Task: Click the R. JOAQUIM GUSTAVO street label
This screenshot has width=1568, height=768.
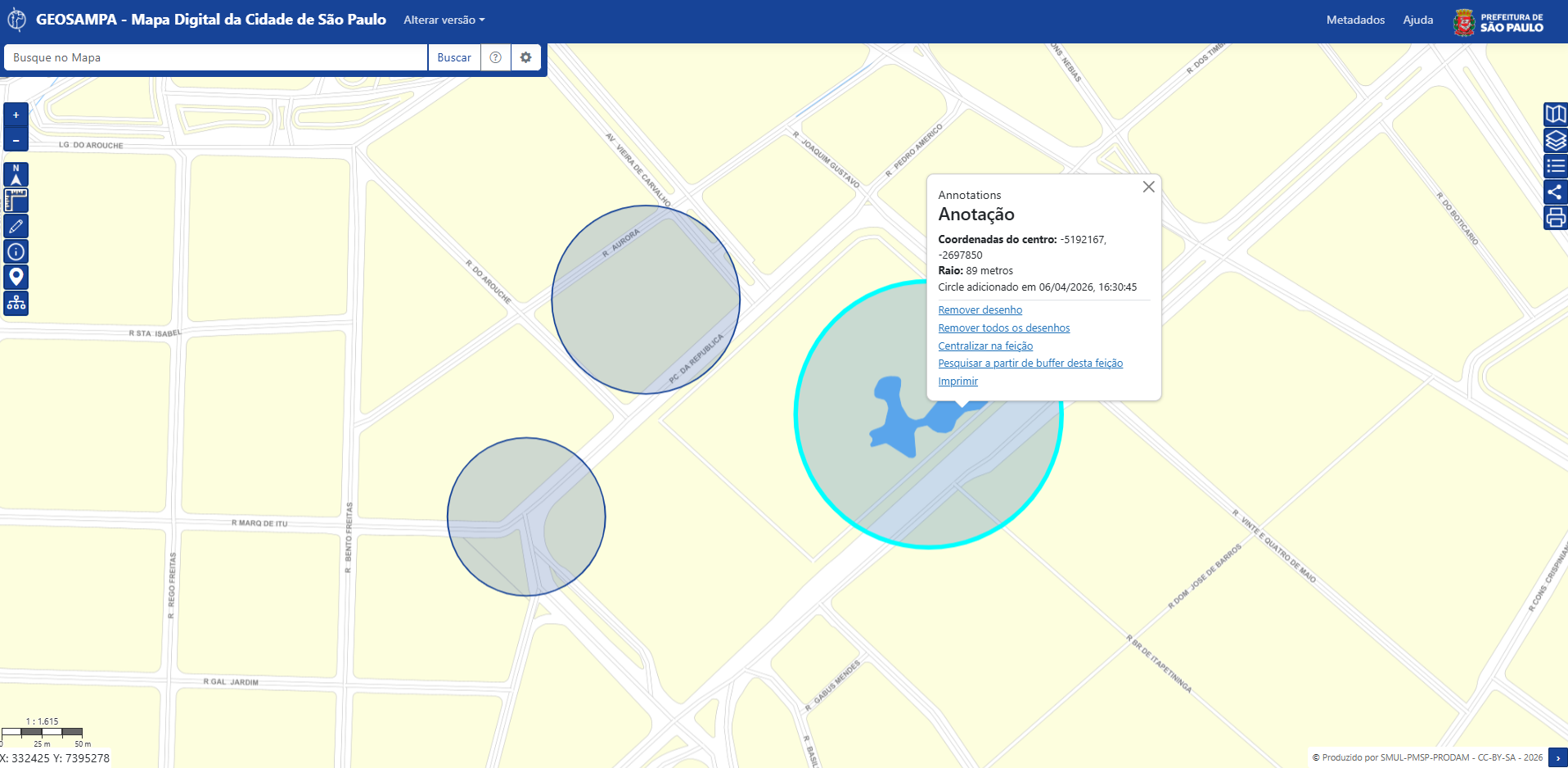Action: click(826, 159)
